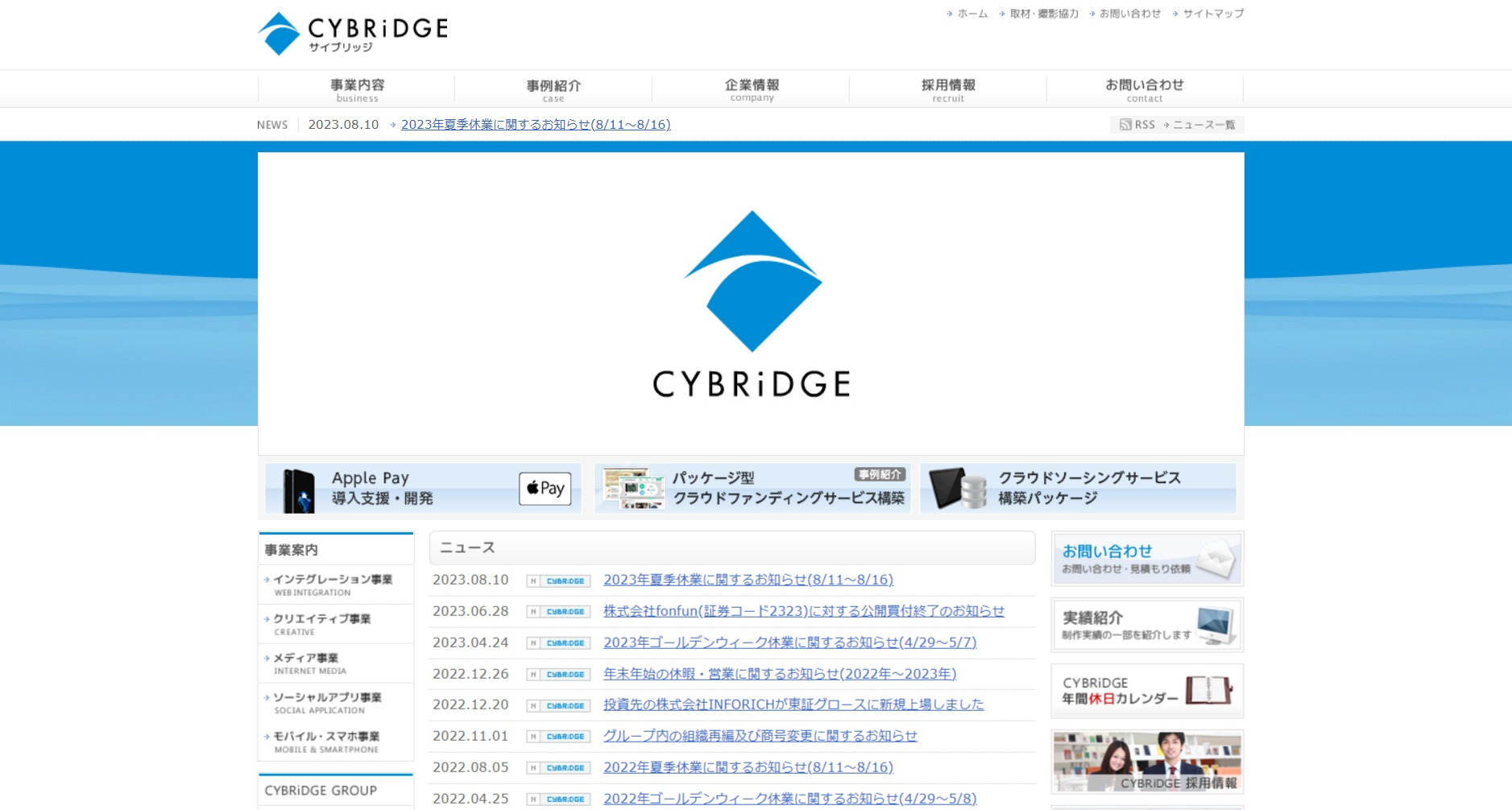Click CYBRiDGE tag icon beside 2023.04.24 news
This screenshot has width=1512, height=810.
(x=559, y=643)
